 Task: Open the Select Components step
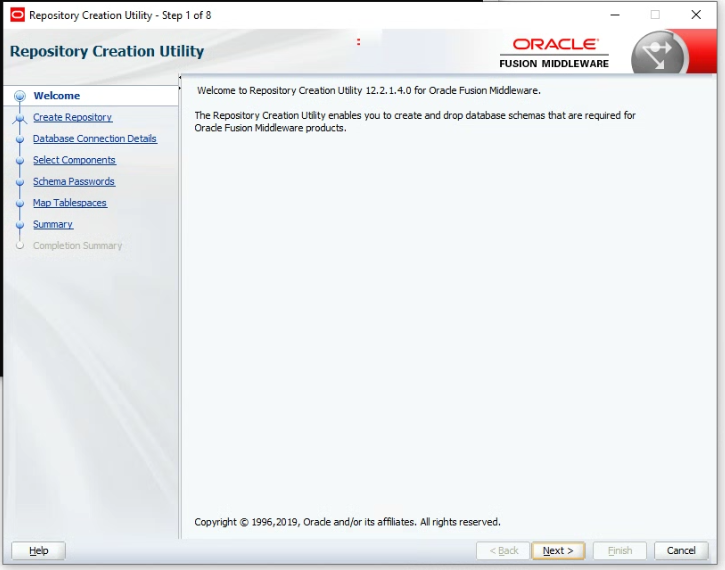[x=74, y=160]
